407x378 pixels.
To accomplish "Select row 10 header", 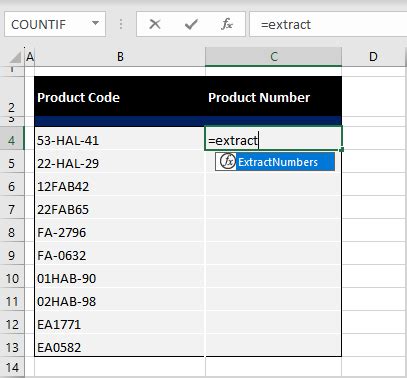I will [x=12, y=278].
